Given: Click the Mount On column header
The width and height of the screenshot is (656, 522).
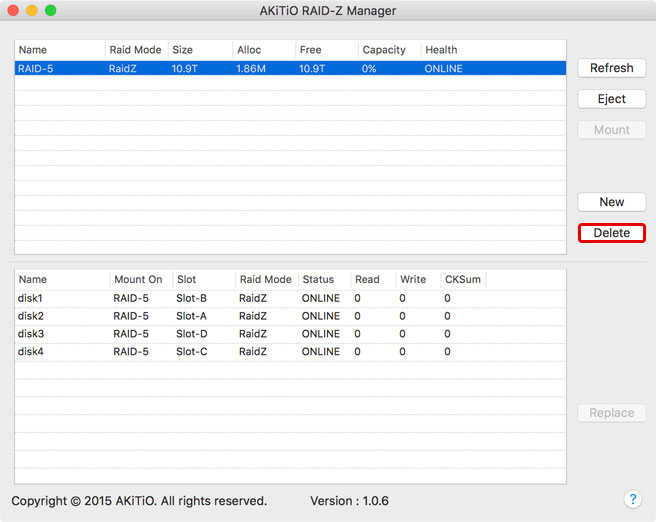Looking at the screenshot, I should (139, 280).
